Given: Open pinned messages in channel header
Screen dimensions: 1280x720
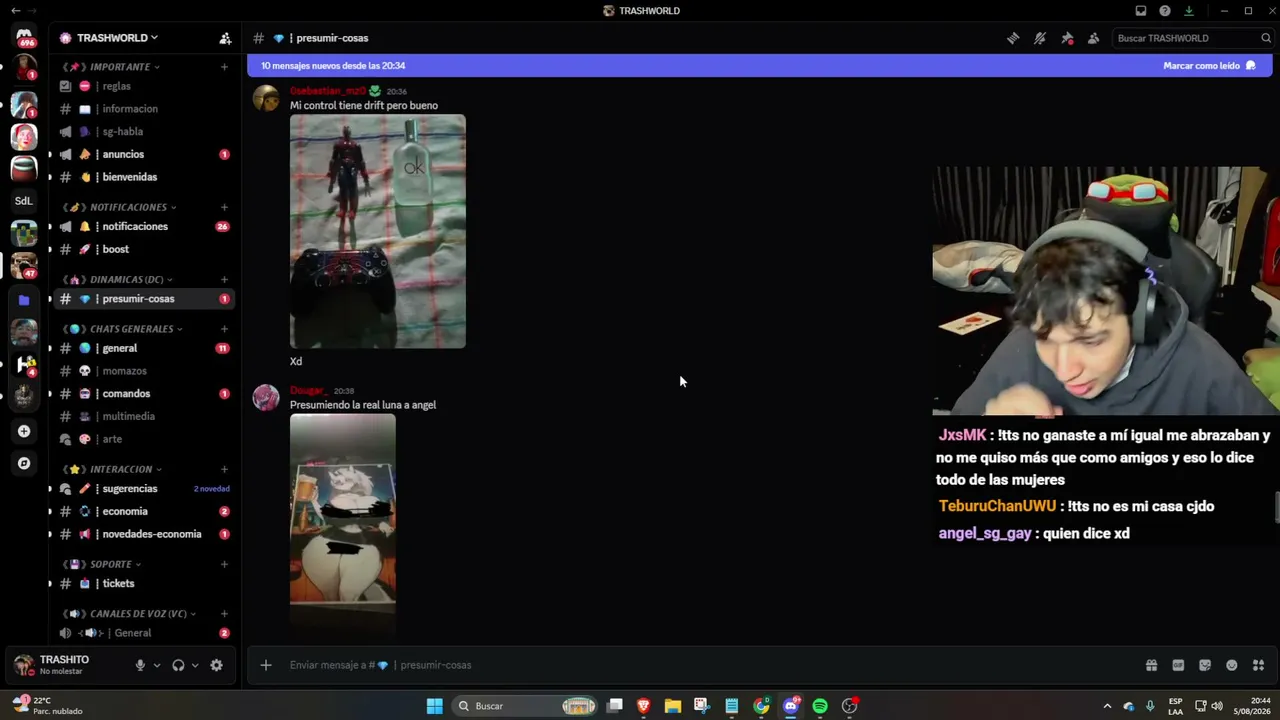Looking at the screenshot, I should pos(1067,38).
